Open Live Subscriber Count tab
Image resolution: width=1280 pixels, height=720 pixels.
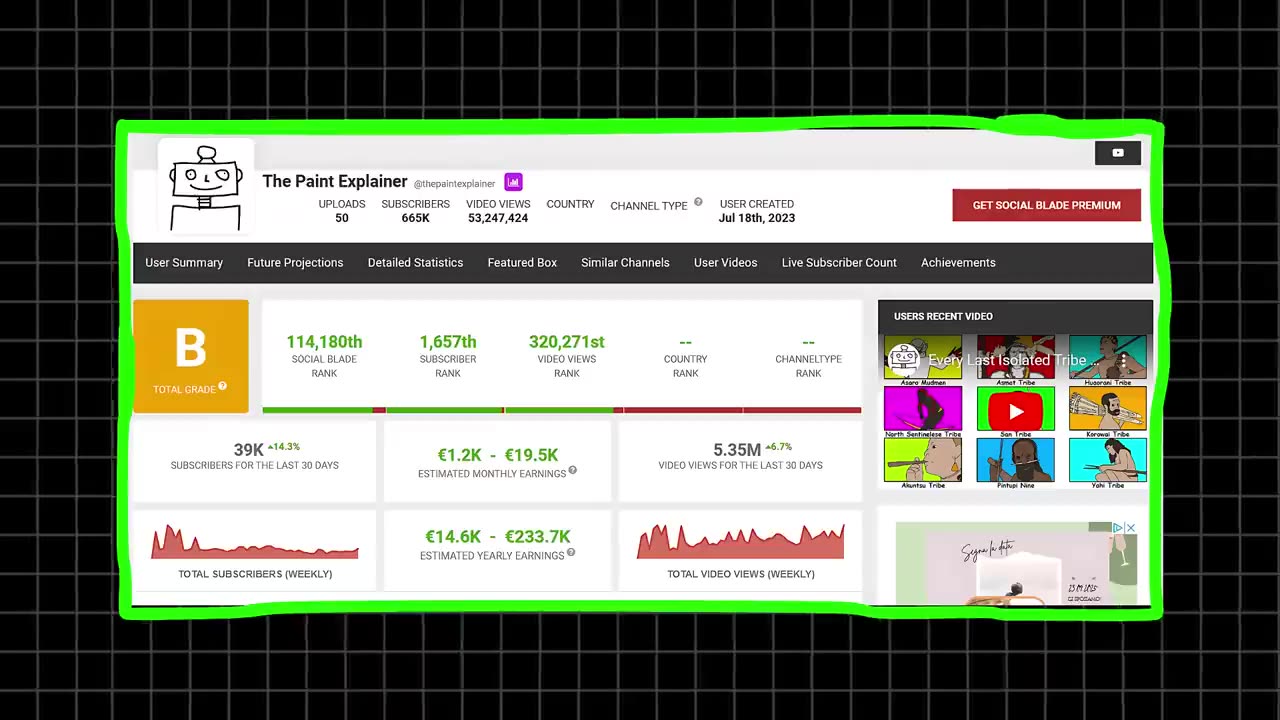pyautogui.click(x=839, y=263)
